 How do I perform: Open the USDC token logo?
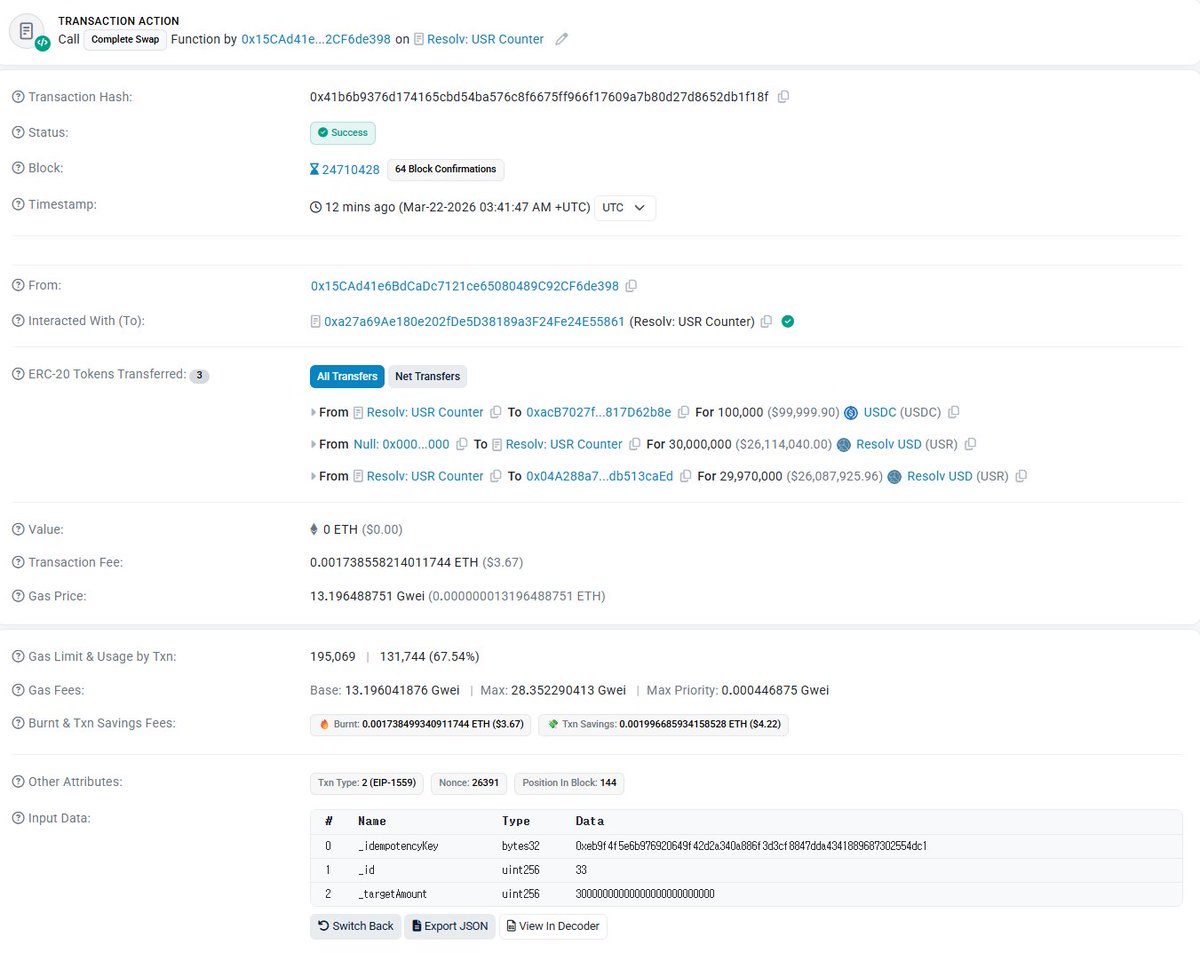[851, 412]
